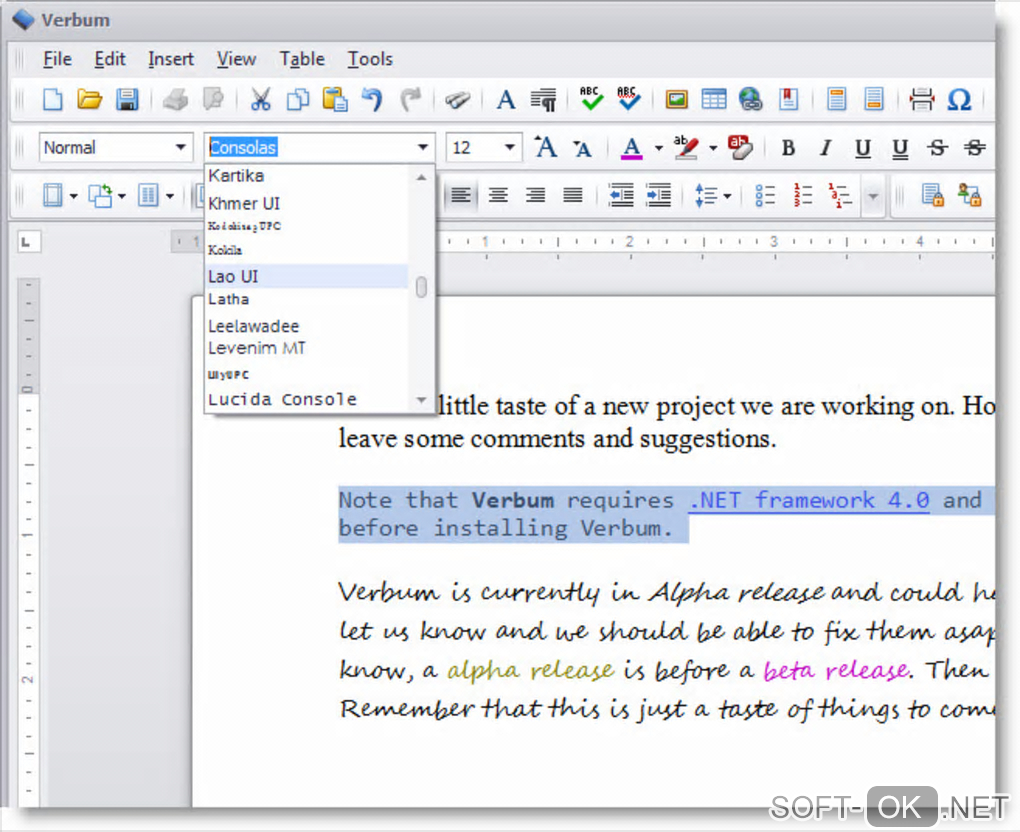Align text right
This screenshot has height=832, width=1020.
click(x=535, y=195)
